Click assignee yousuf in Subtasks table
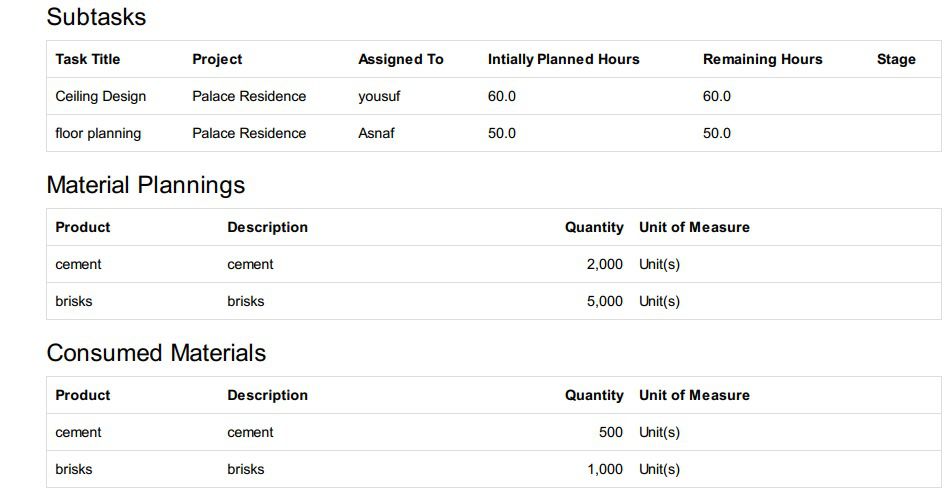 click(379, 96)
